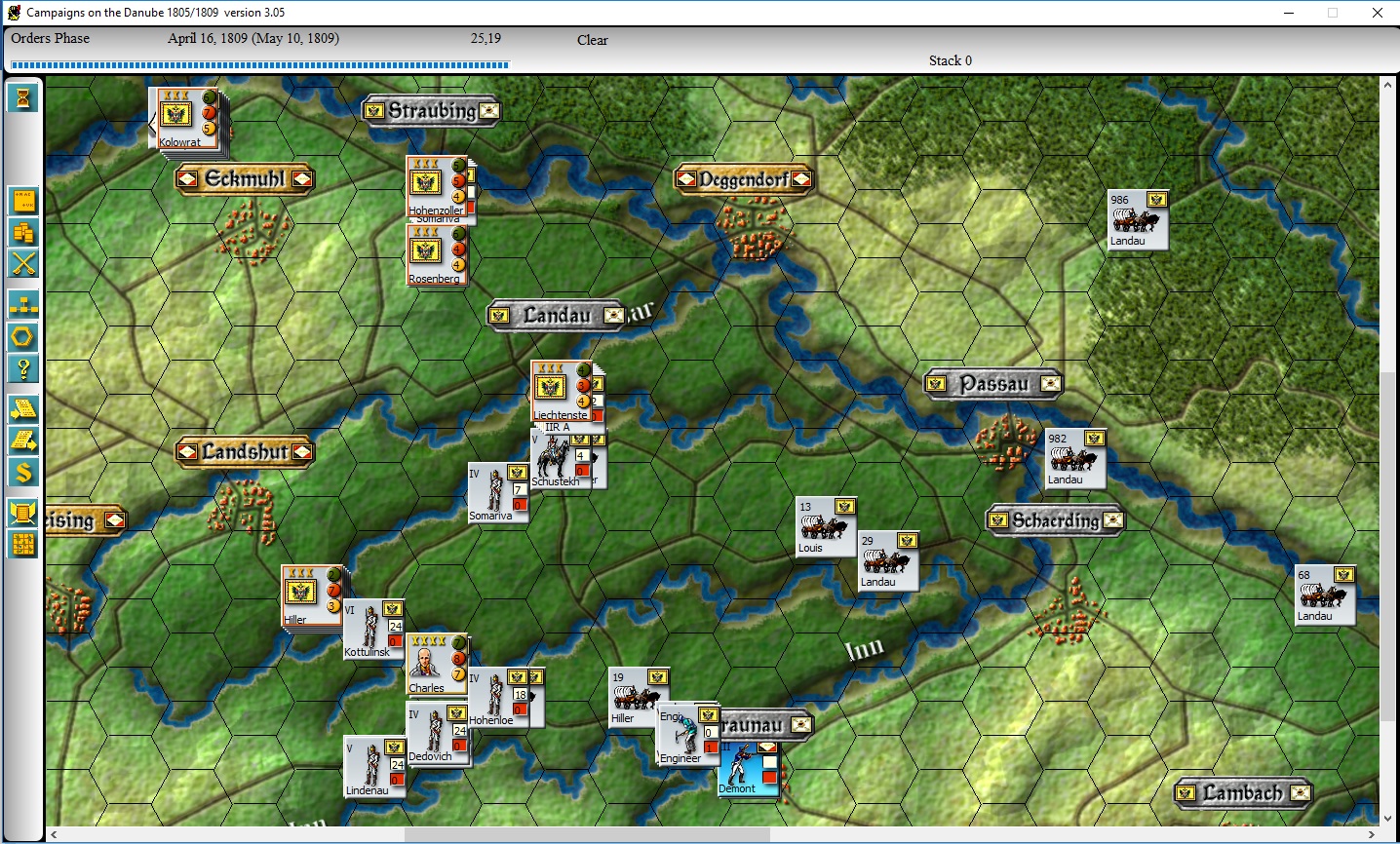Select the Engineer unit counter
Image resolution: width=1400 pixels, height=844 pixels.
point(687,736)
